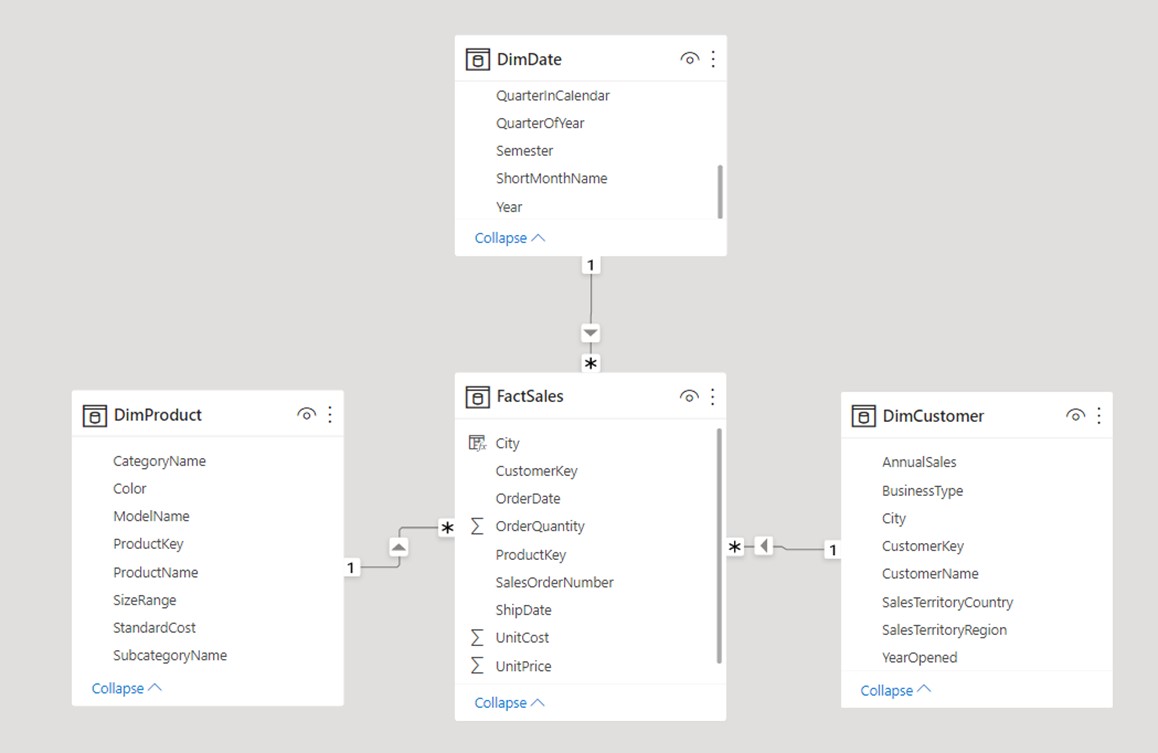Click the DimProduct table header icon

click(x=95, y=415)
